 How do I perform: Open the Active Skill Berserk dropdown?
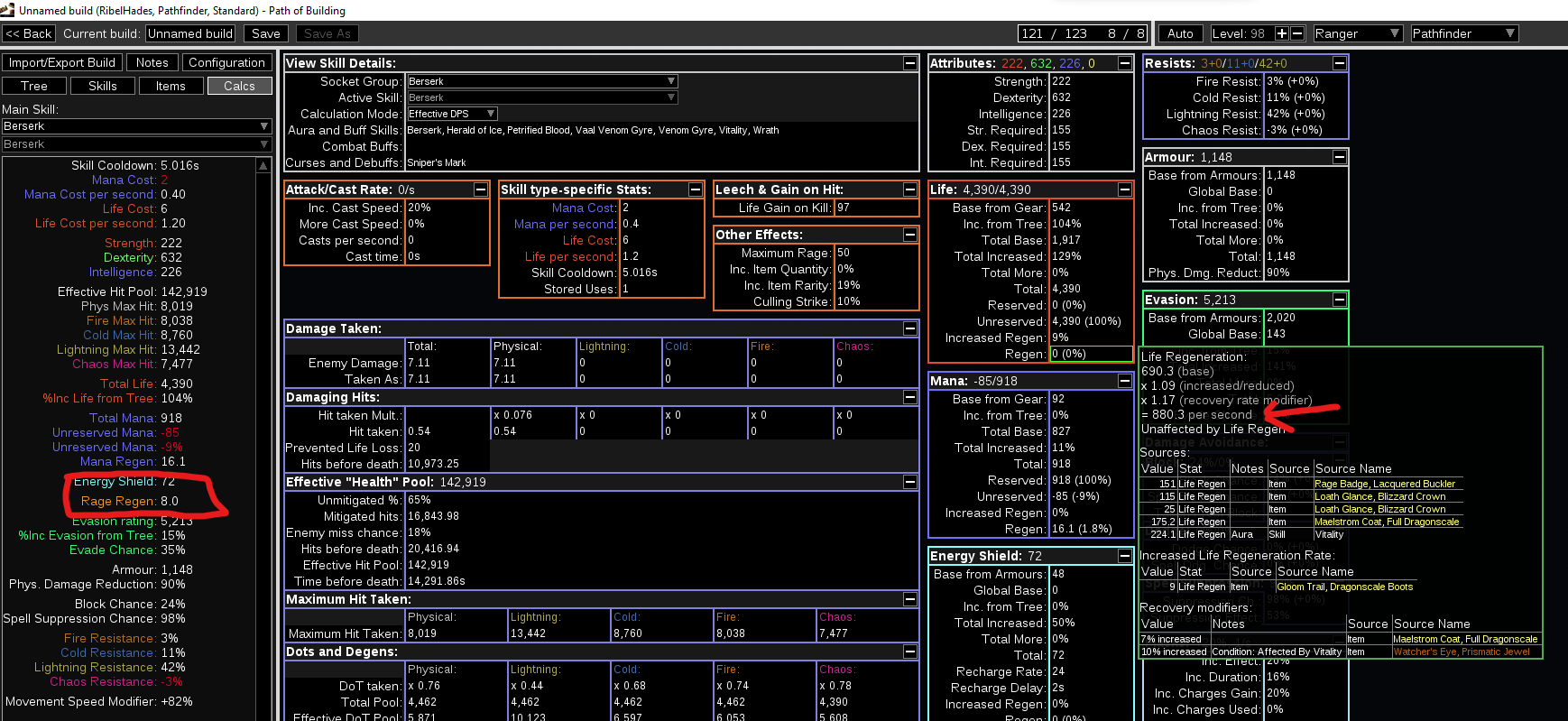coord(542,97)
